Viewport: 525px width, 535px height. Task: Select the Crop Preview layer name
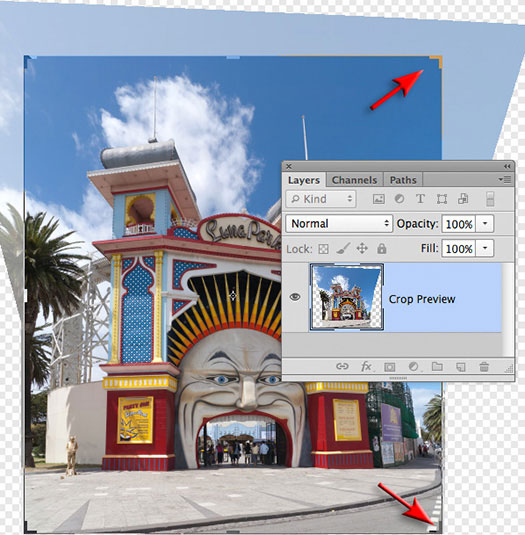(x=422, y=299)
